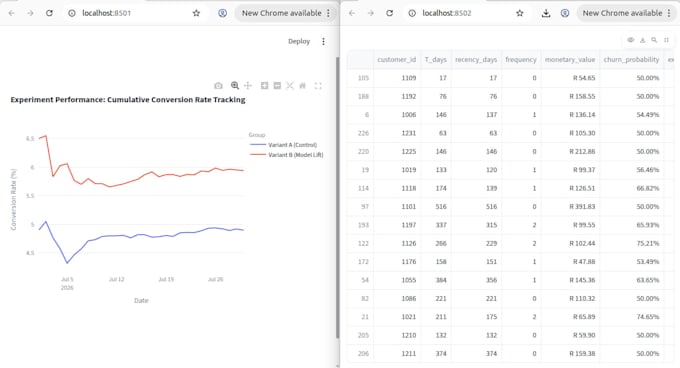This screenshot has width=680, height=368.
Task: Select the row index cell 226
Action: (x=360, y=133)
